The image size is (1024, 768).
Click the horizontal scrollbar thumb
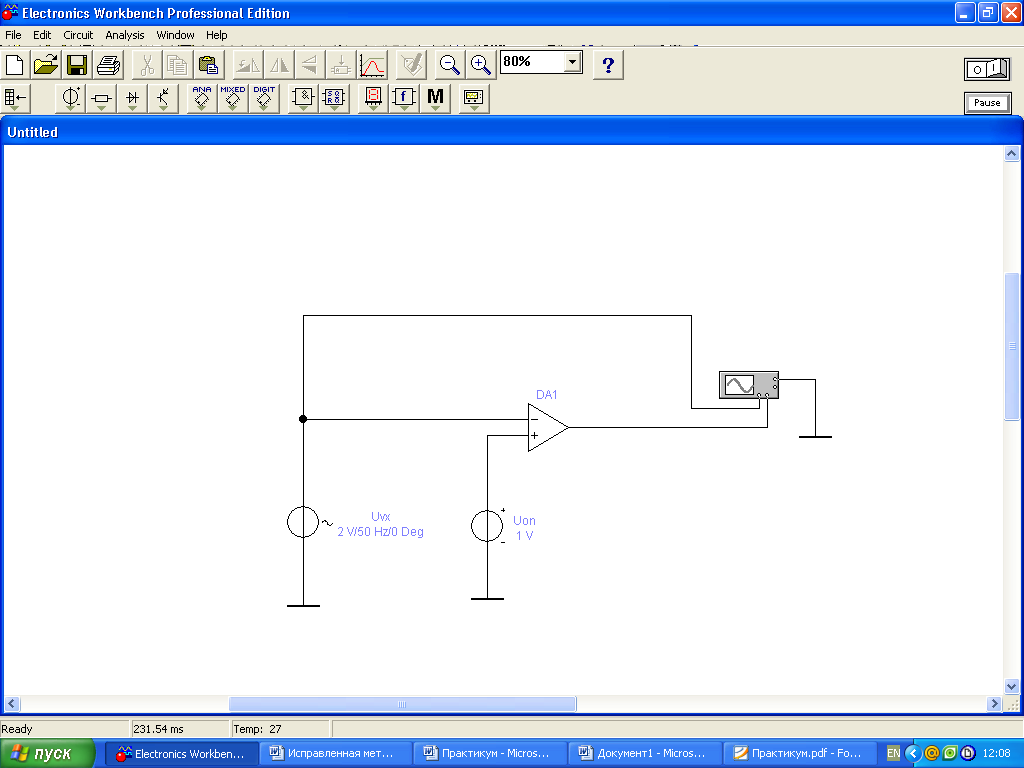(402, 704)
